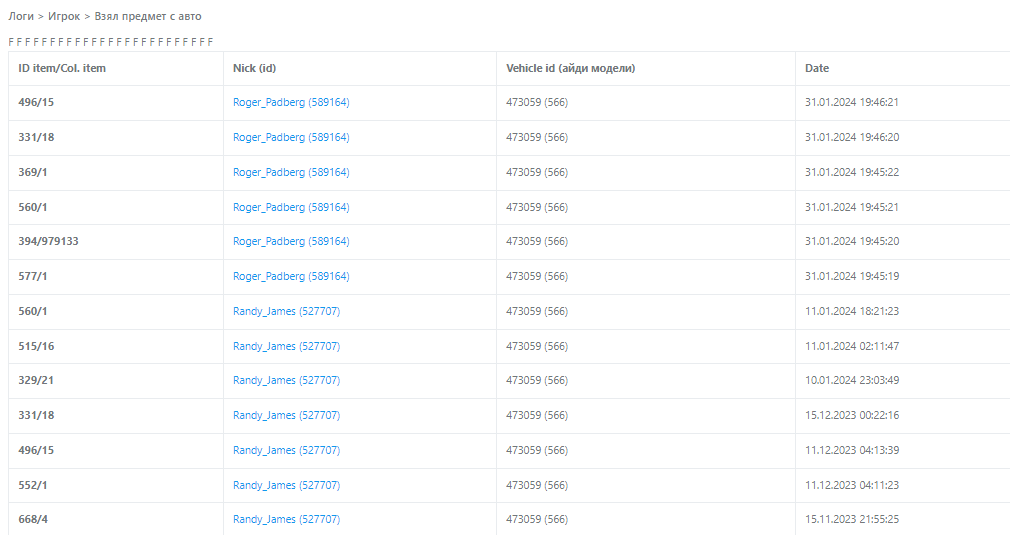The image size is (1010, 535).
Task: Open Roger_Padberg link in the 577/1 row
Action: pos(291,276)
